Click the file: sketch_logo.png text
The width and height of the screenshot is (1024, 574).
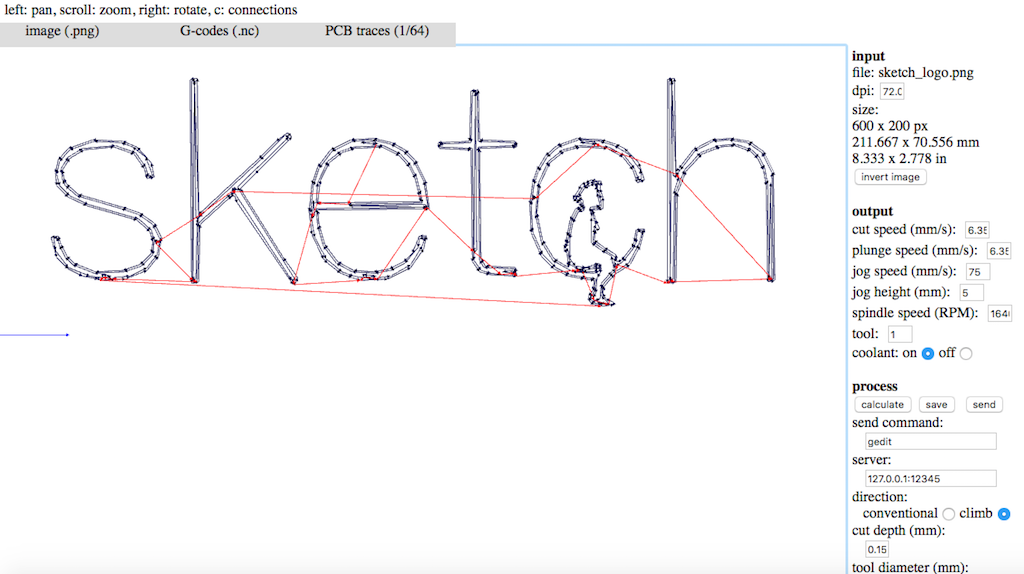(x=912, y=72)
